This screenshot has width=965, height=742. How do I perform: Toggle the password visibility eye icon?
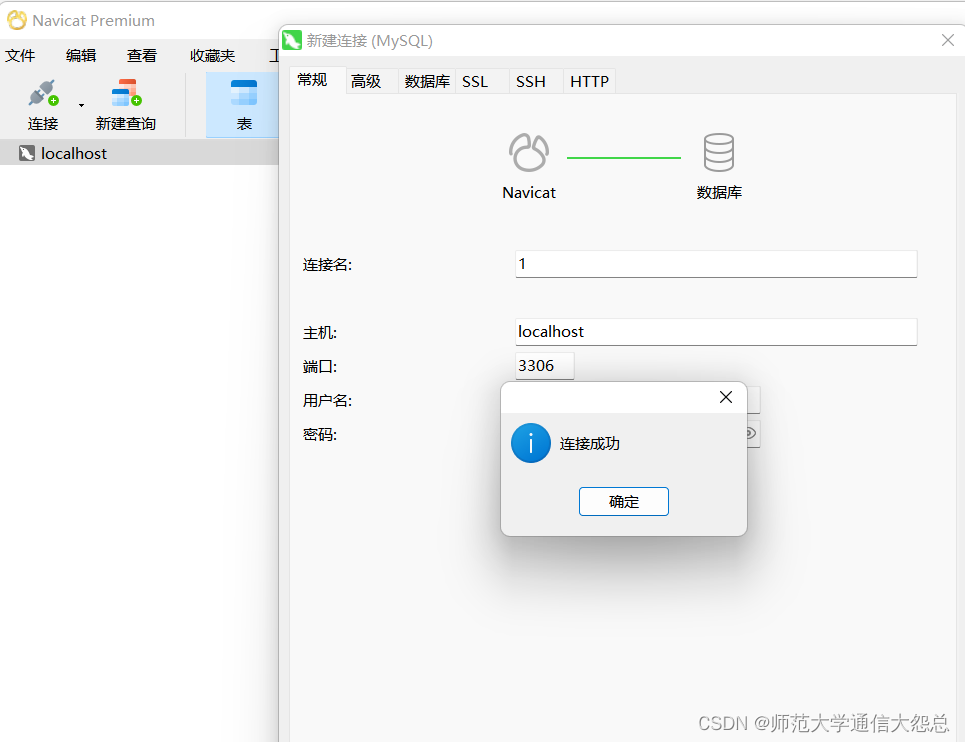(751, 434)
